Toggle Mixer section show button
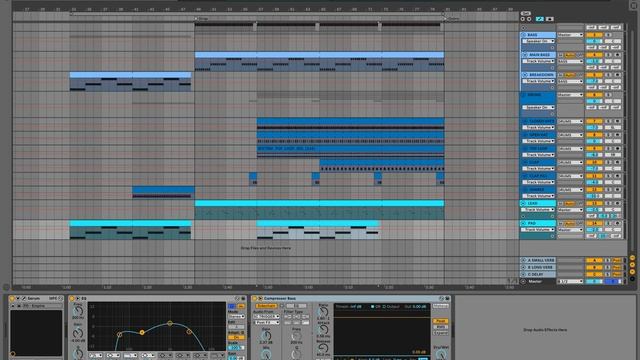The height and width of the screenshot is (360, 640). [632, 271]
